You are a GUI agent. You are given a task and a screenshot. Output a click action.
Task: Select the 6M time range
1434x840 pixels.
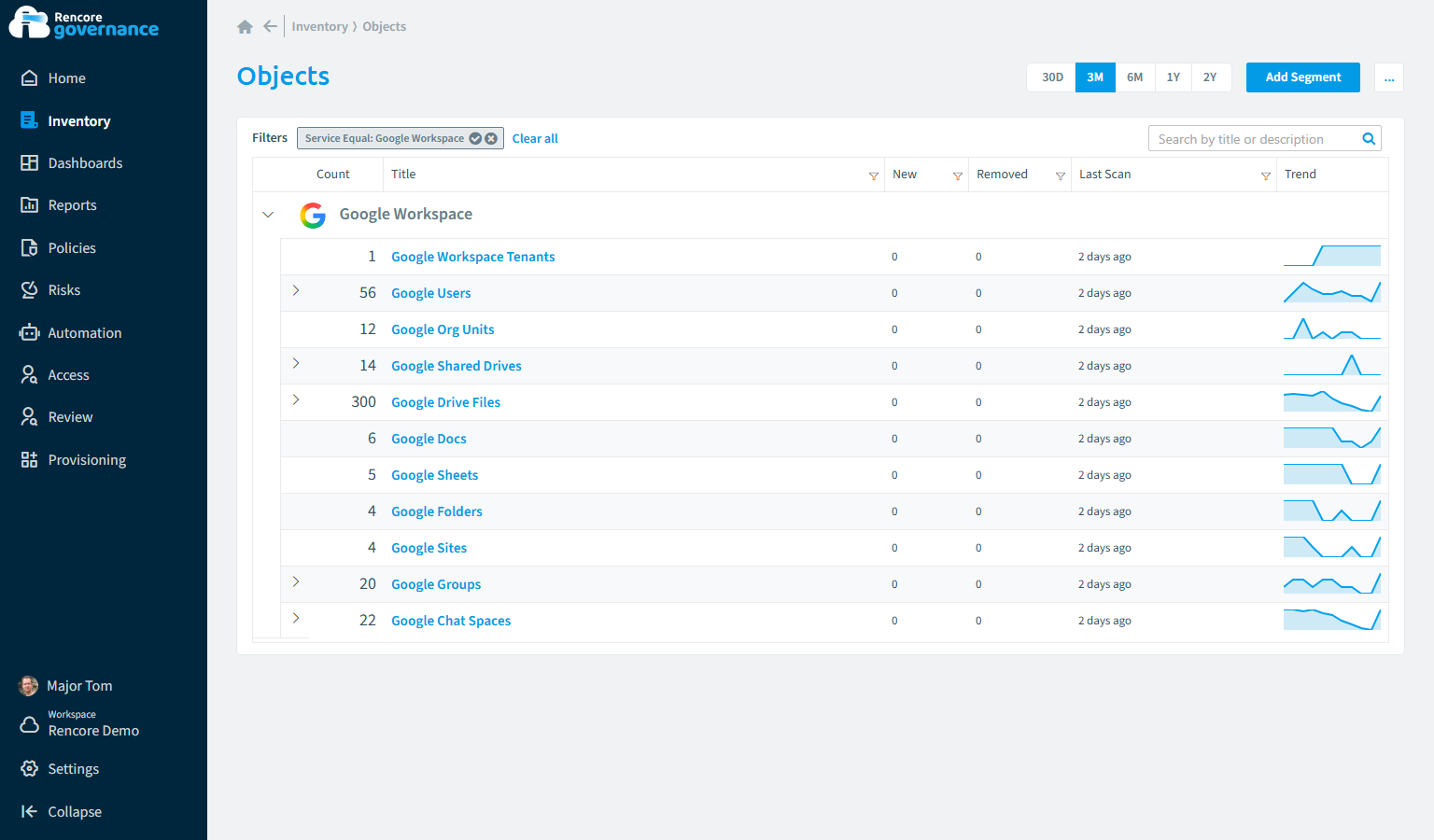[x=1135, y=77]
